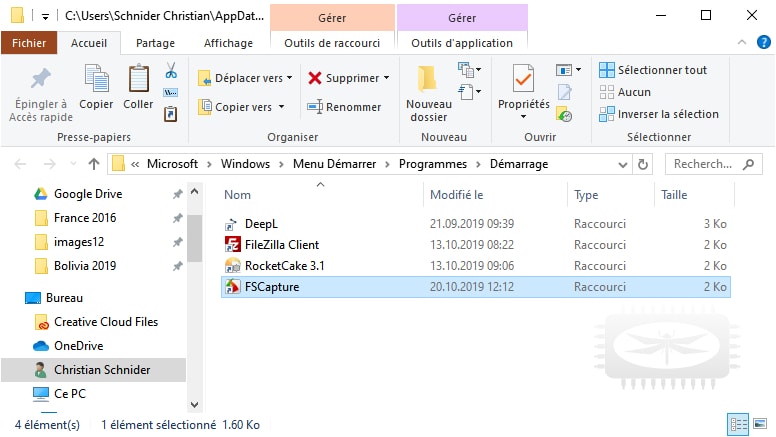Viewport: 776px width, 437px height.
Task: Sort by the Taille column header
Action: pos(674,195)
